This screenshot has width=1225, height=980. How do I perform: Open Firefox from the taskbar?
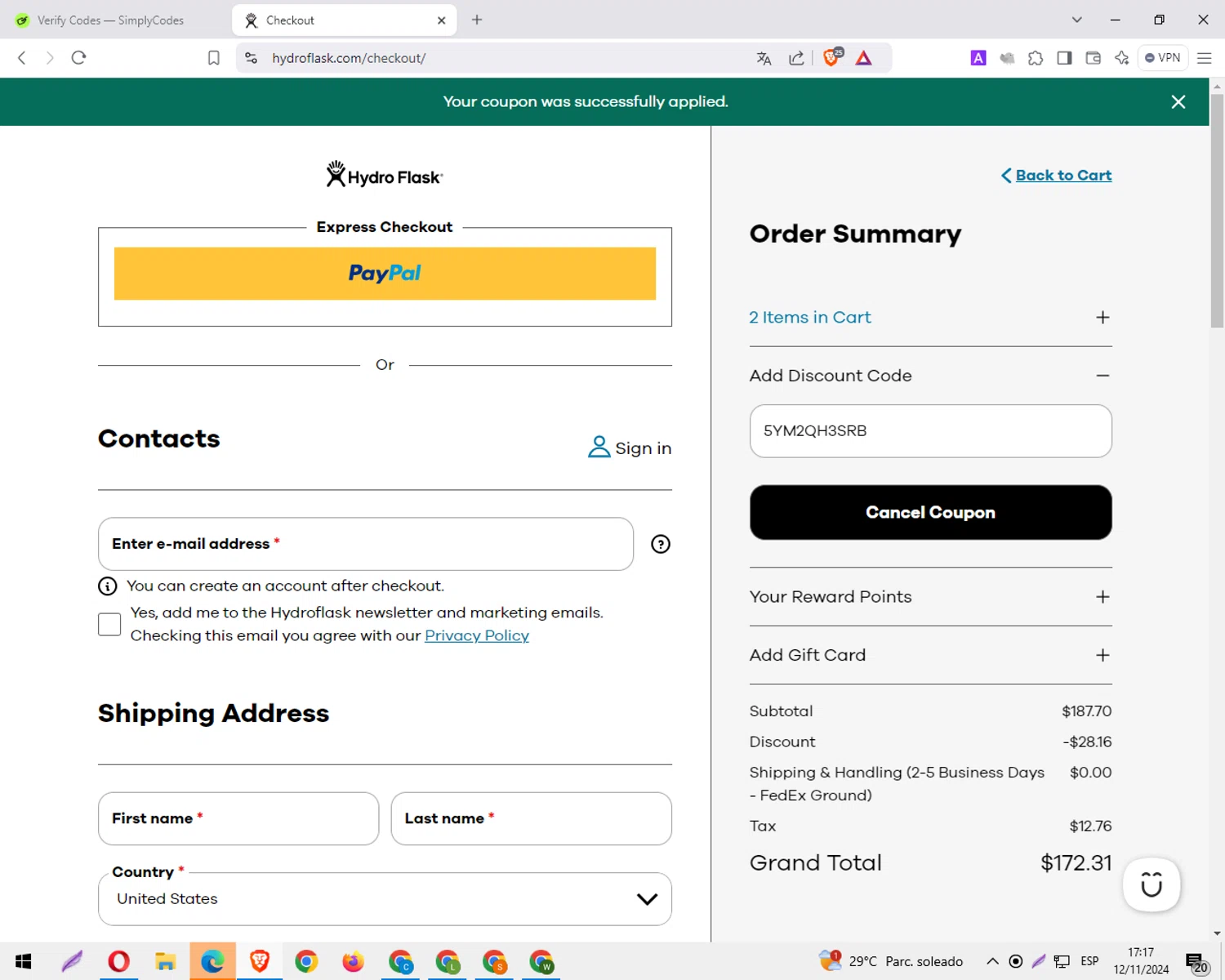[353, 961]
